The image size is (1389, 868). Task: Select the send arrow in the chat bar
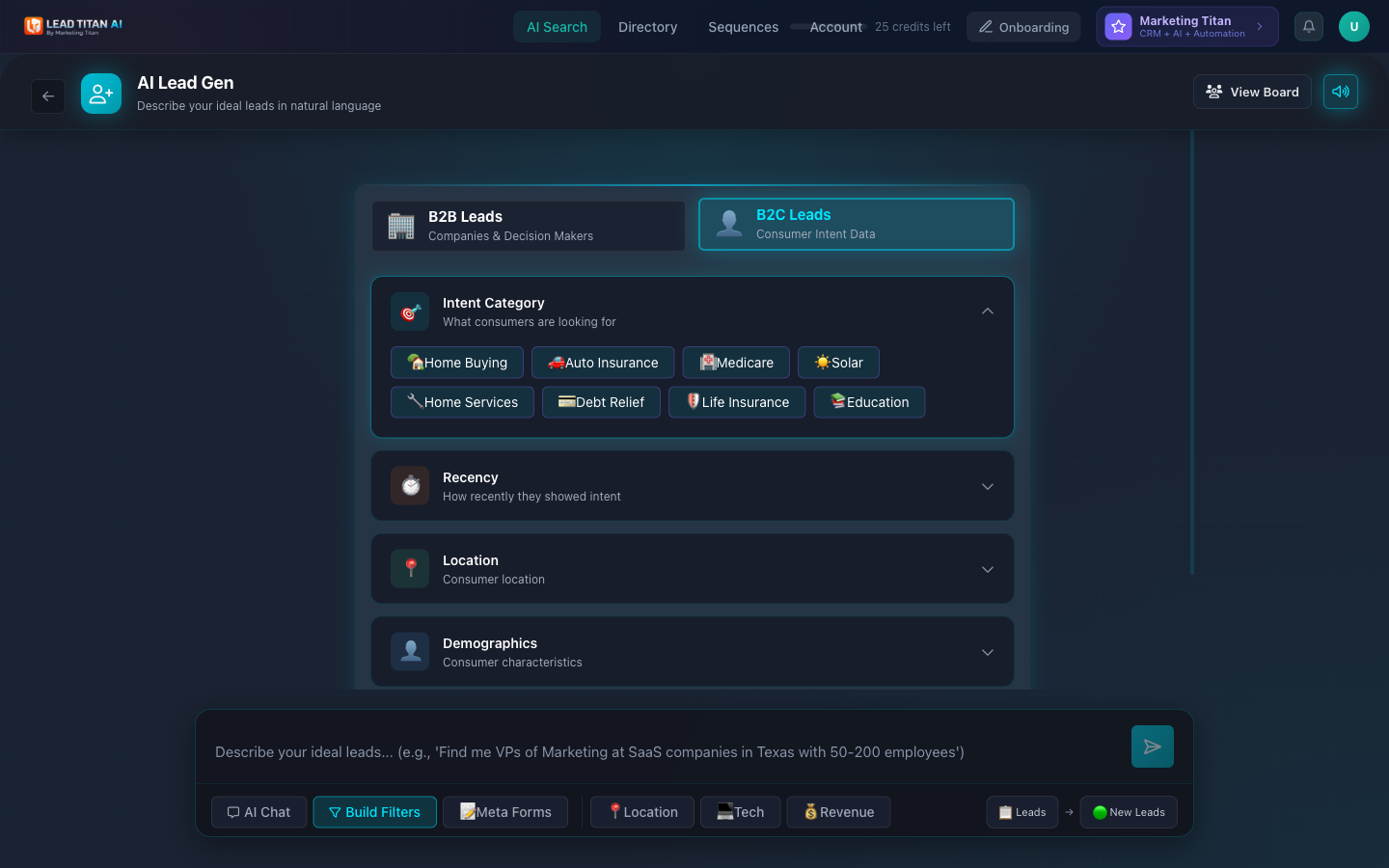(x=1152, y=746)
